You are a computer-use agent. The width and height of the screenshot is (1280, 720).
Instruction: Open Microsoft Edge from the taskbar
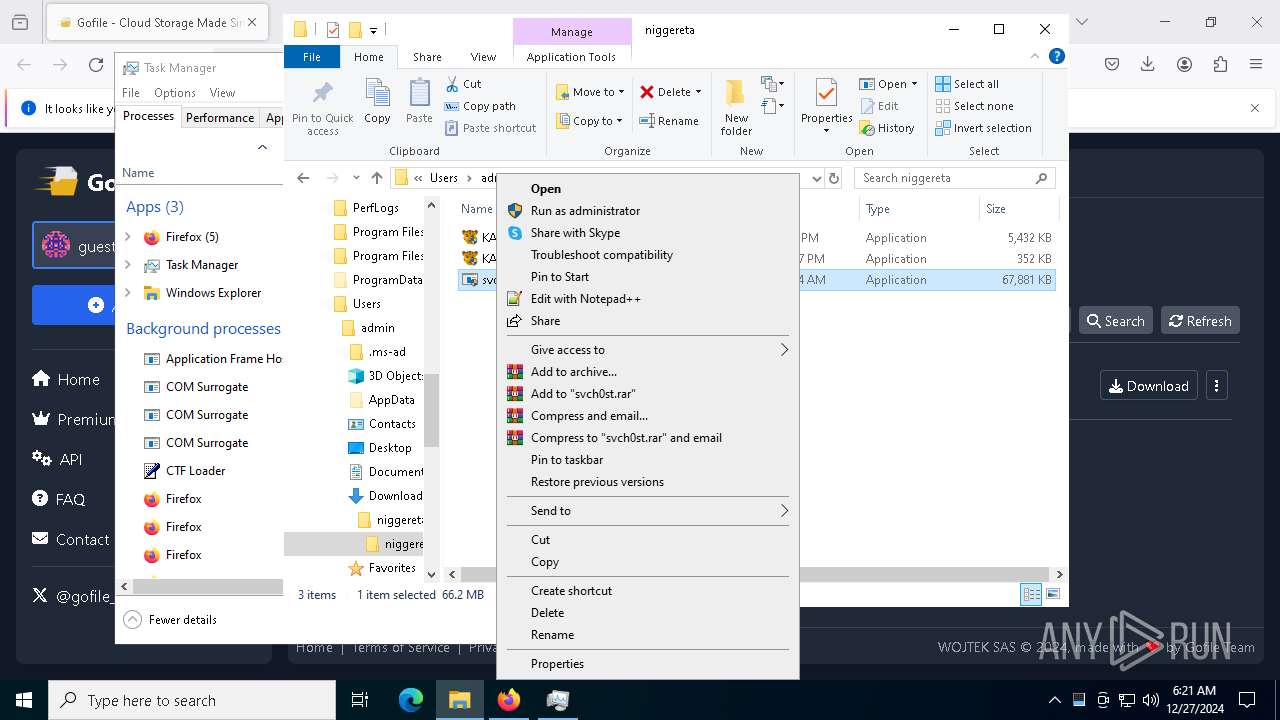411,700
